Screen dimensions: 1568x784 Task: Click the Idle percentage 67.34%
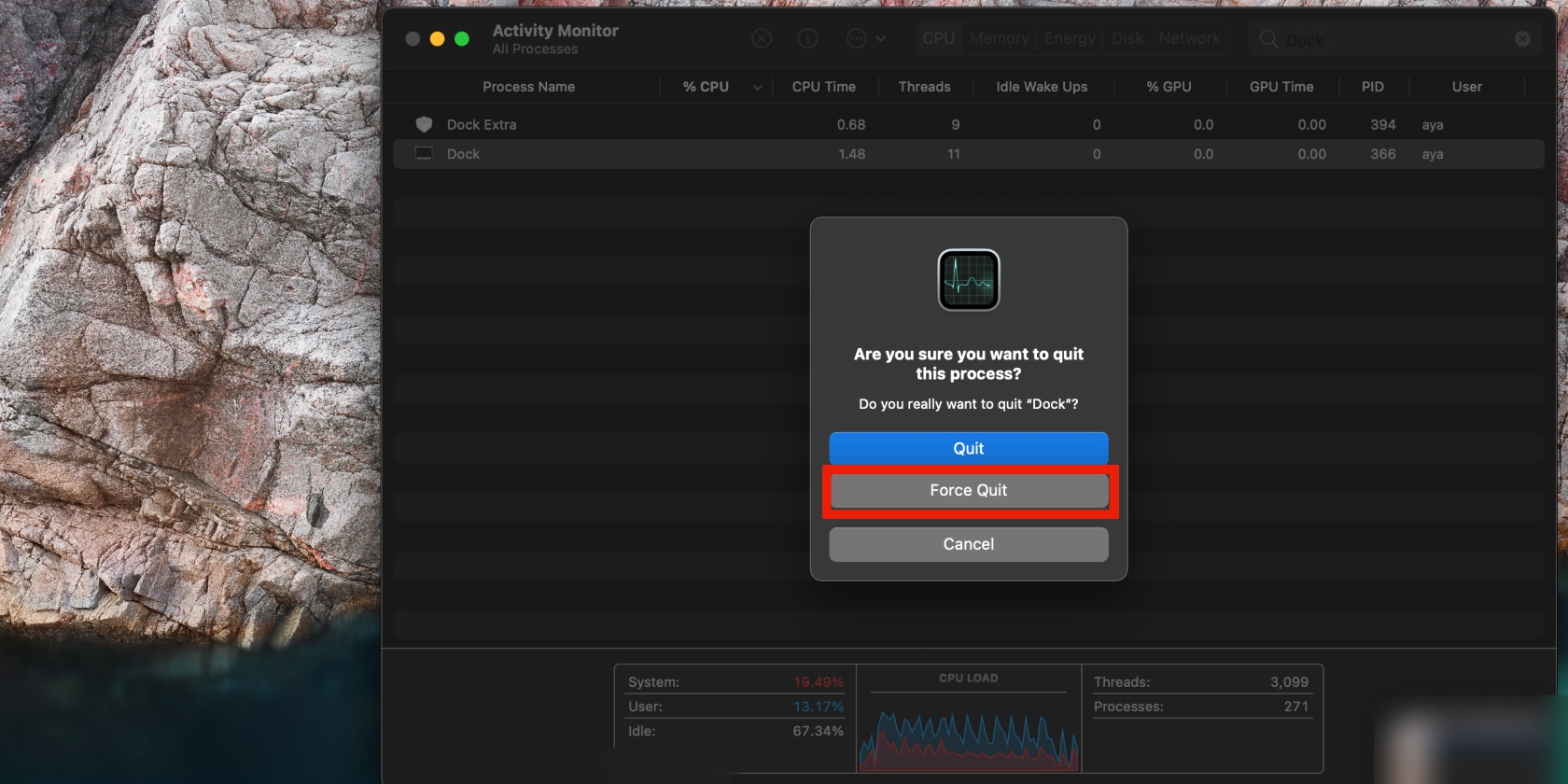click(x=818, y=731)
